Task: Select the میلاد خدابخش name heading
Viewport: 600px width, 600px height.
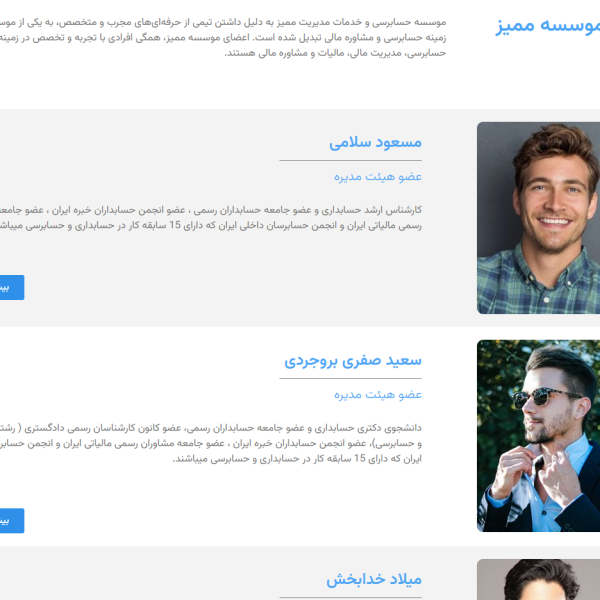Action: pyautogui.click(x=374, y=579)
